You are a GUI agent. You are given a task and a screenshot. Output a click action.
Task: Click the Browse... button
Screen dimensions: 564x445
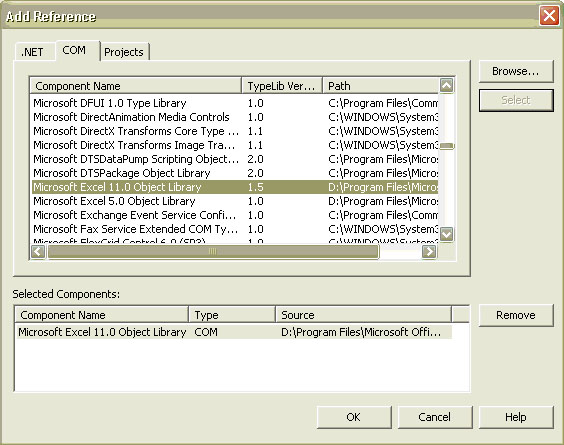516,71
